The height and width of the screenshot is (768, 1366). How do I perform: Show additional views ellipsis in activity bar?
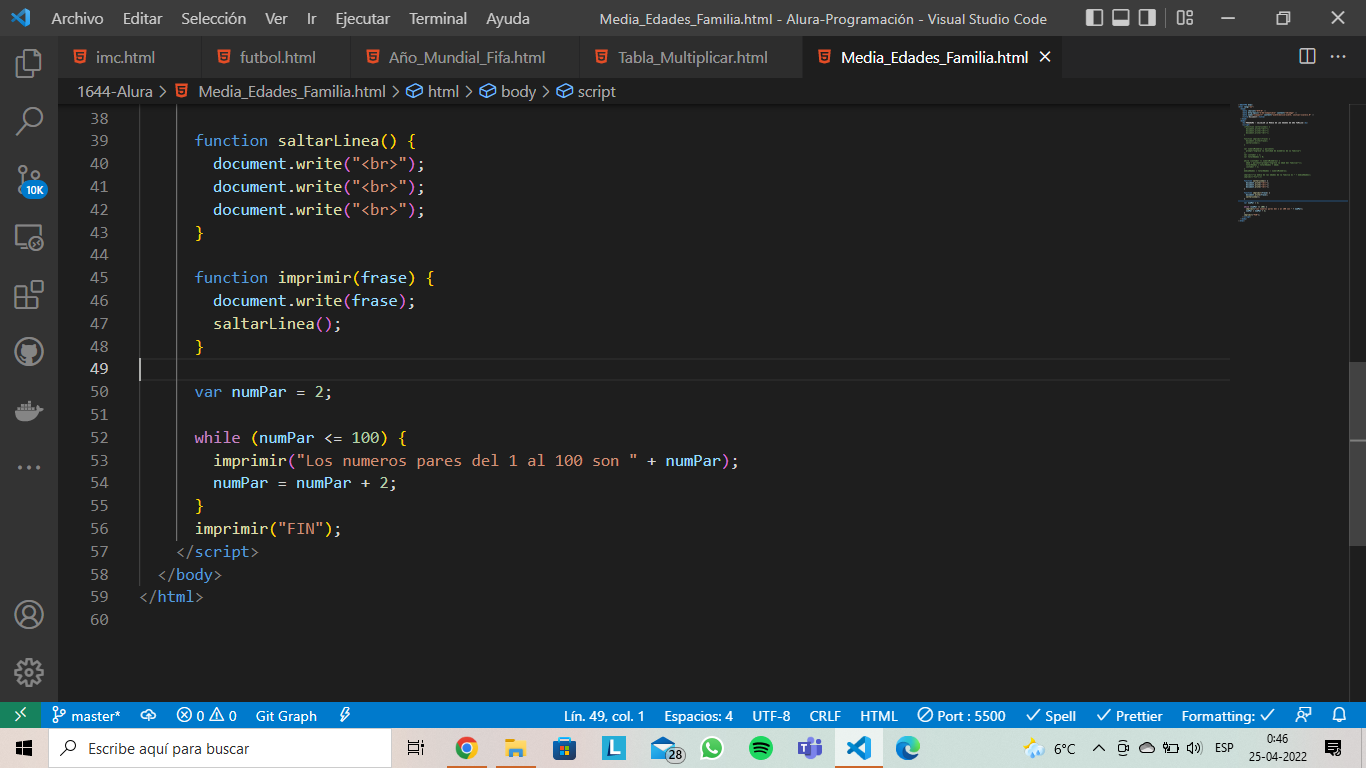(x=29, y=467)
